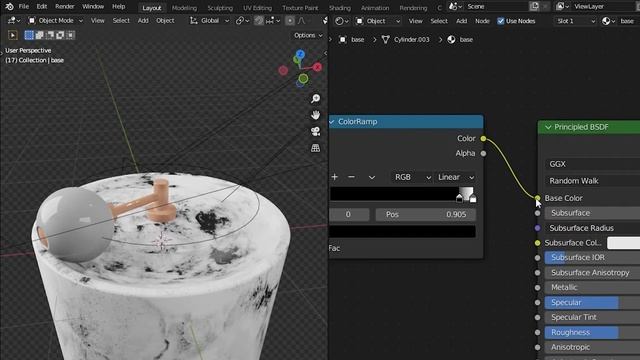Image resolution: width=640 pixels, height=360 pixels.
Task: Toggle snapping magnet in viewport header
Action: click(259, 20)
